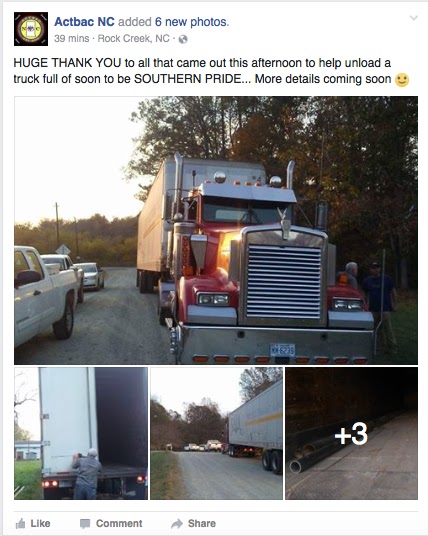The height and width of the screenshot is (536, 428).
Task: Expand the post options chevron
Action: point(414,18)
